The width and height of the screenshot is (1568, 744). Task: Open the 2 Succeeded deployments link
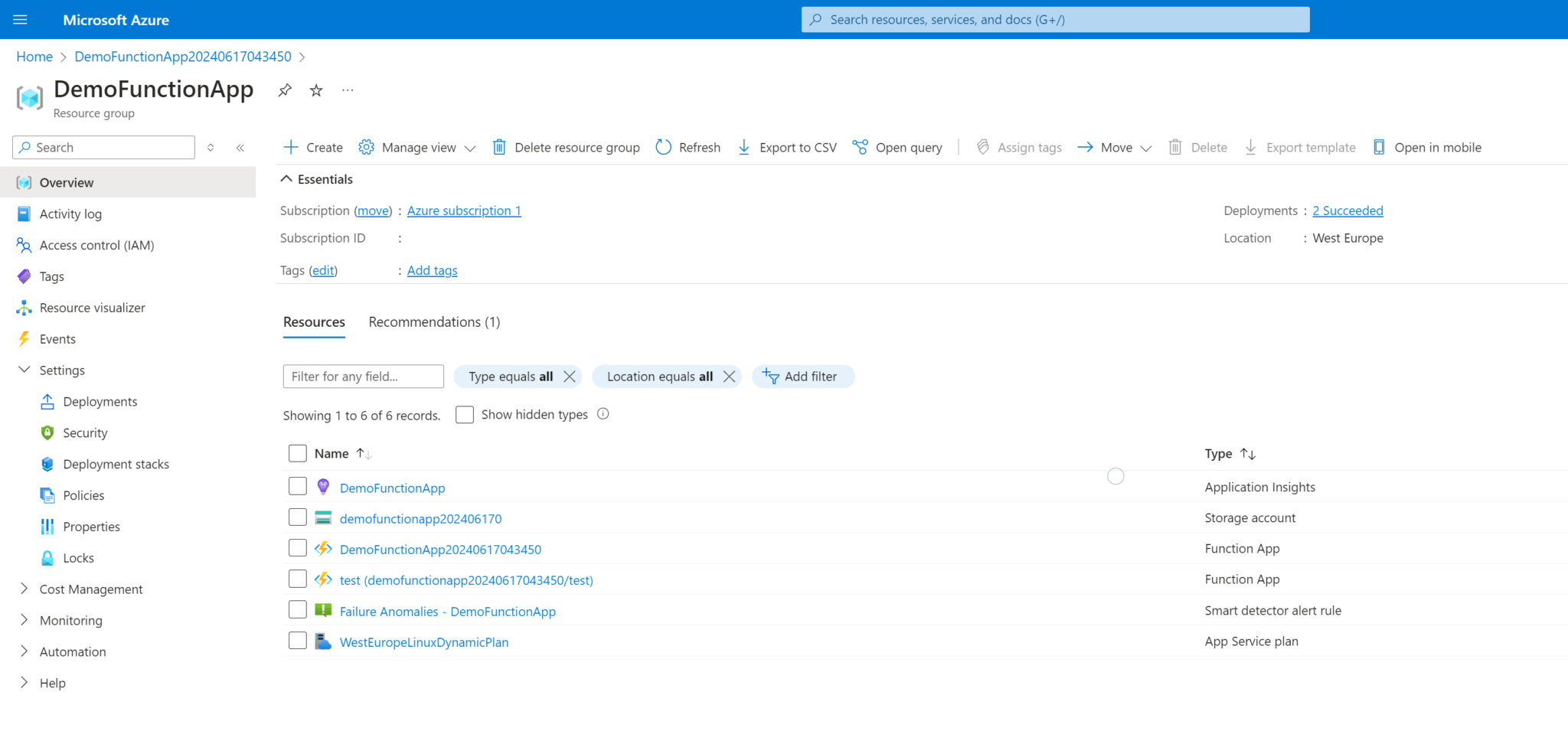coord(1347,210)
